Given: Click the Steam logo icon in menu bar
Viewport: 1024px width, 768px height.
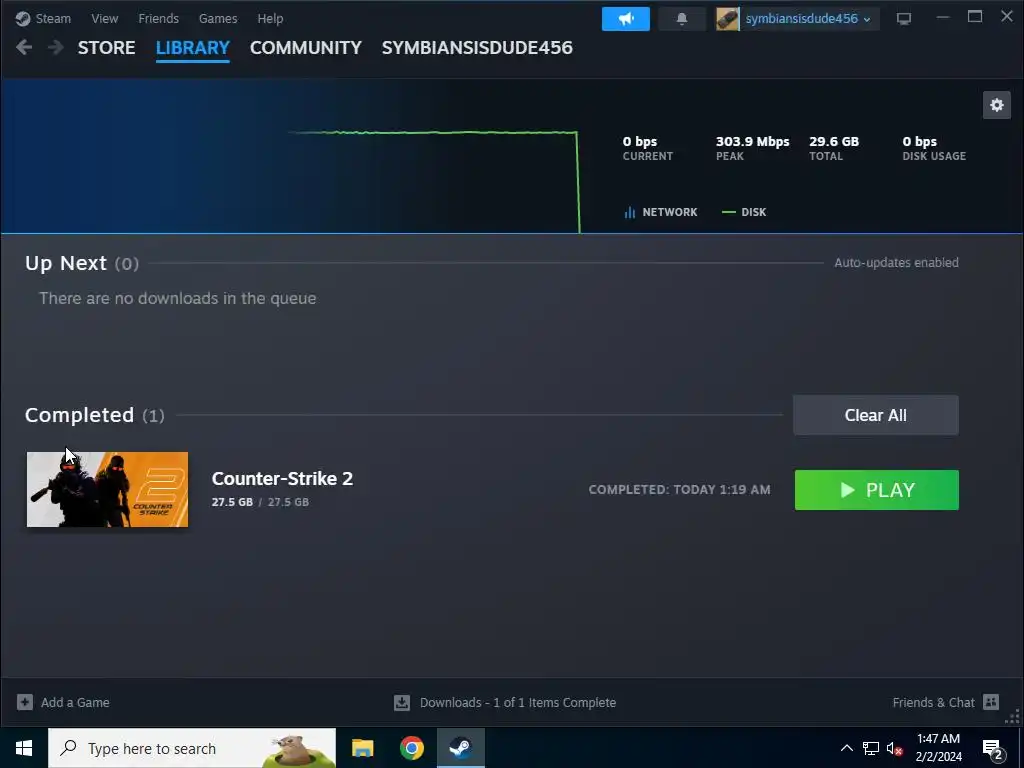Looking at the screenshot, I should [23, 18].
